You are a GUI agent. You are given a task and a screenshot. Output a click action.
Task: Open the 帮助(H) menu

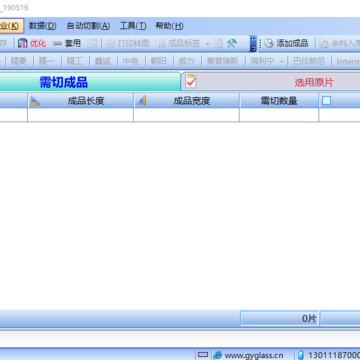click(x=169, y=26)
